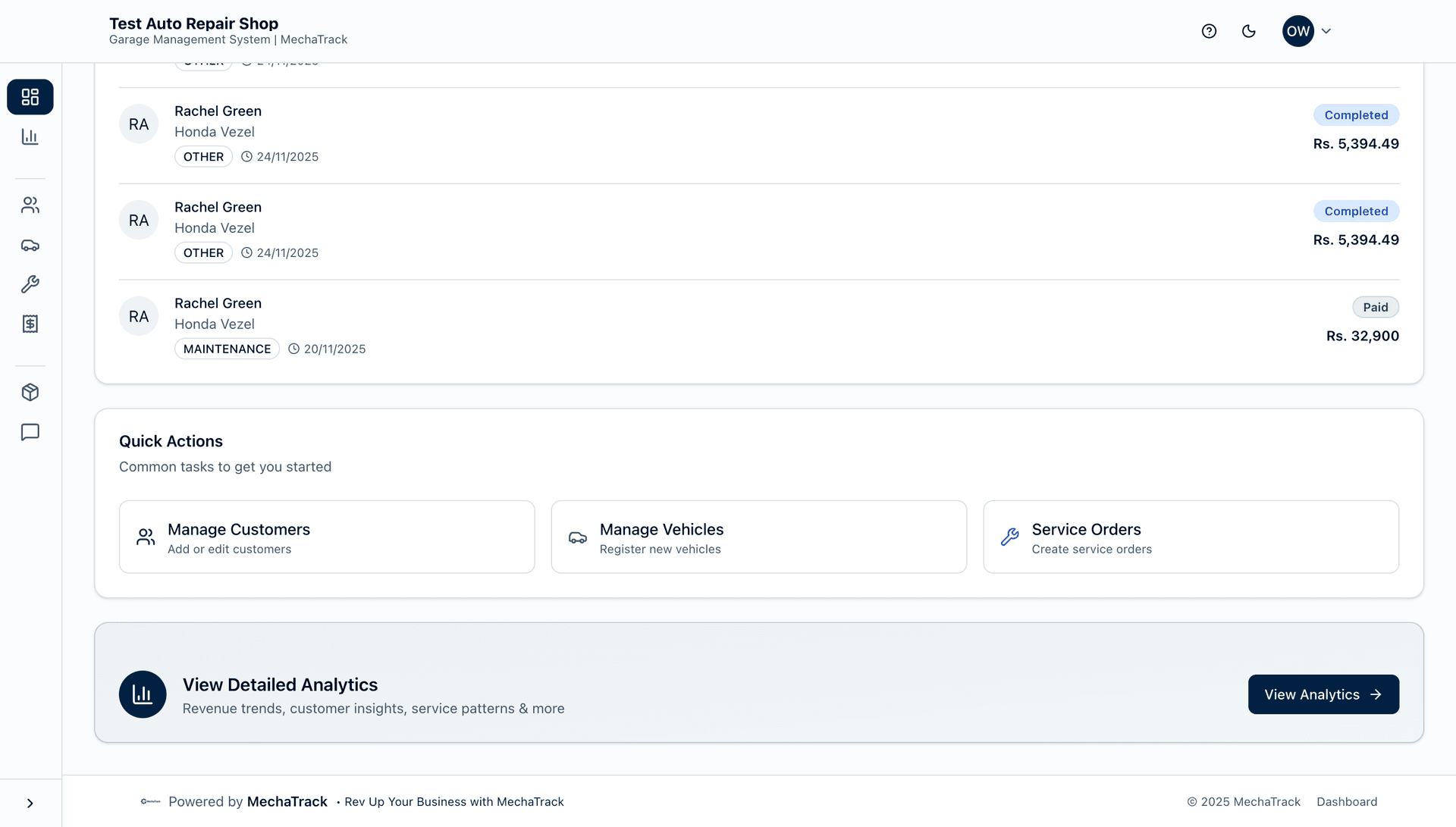Open the Customers people icon in sidebar
This screenshot has height=827, width=1456.
coord(30,205)
